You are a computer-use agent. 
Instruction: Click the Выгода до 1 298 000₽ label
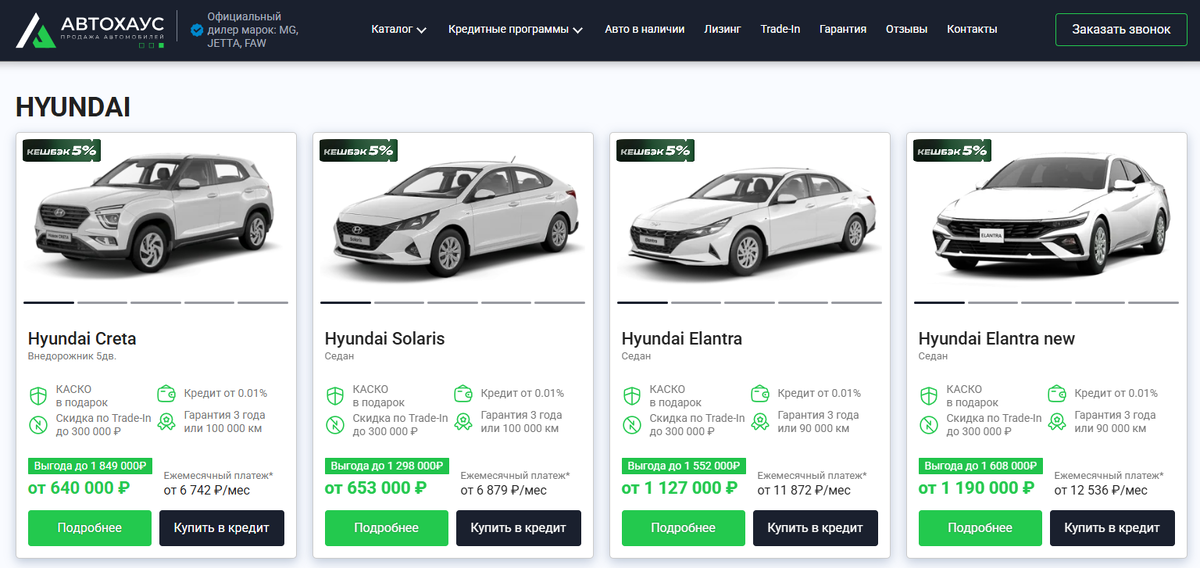click(386, 466)
